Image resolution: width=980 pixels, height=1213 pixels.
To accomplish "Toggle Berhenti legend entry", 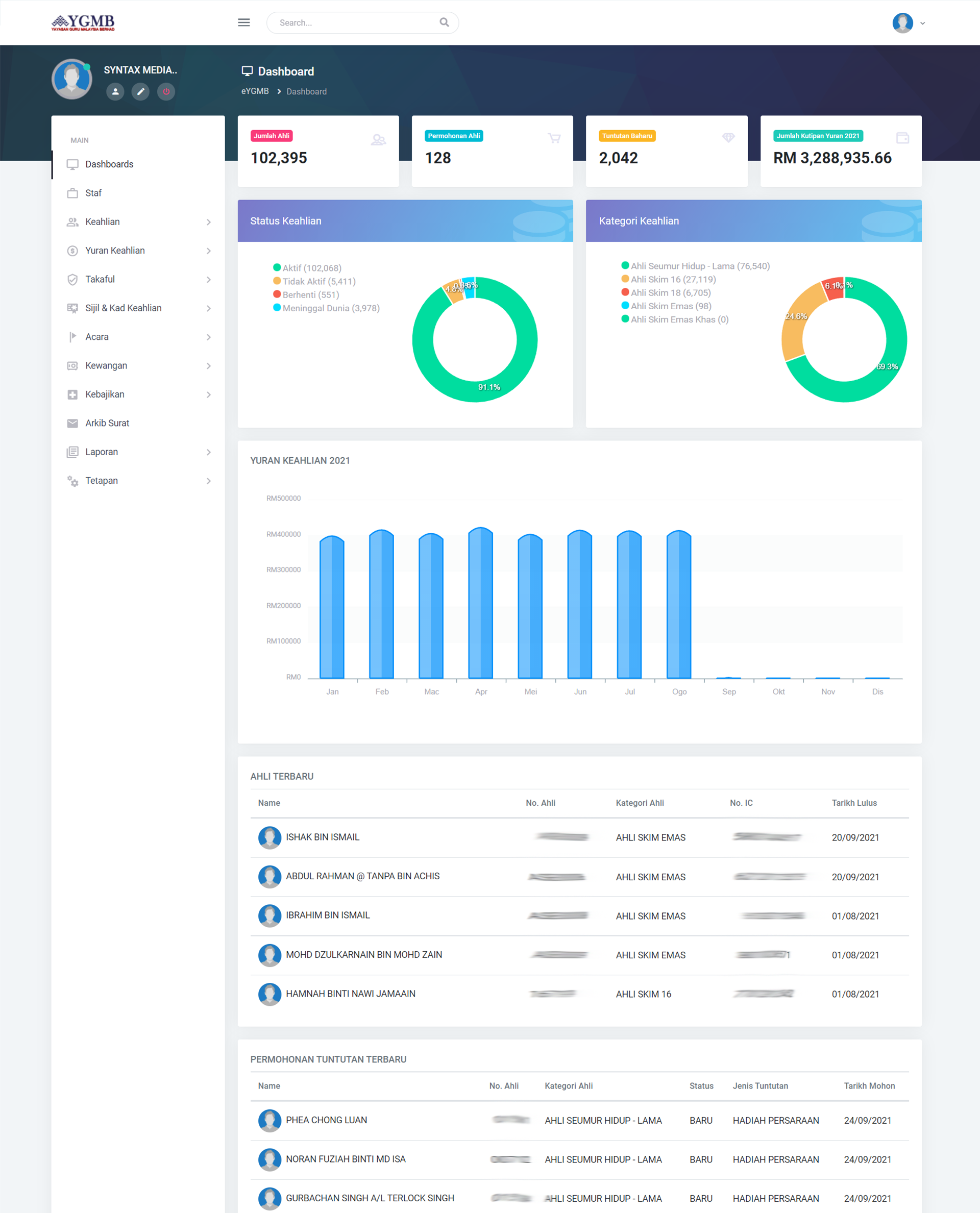I will 306,295.
